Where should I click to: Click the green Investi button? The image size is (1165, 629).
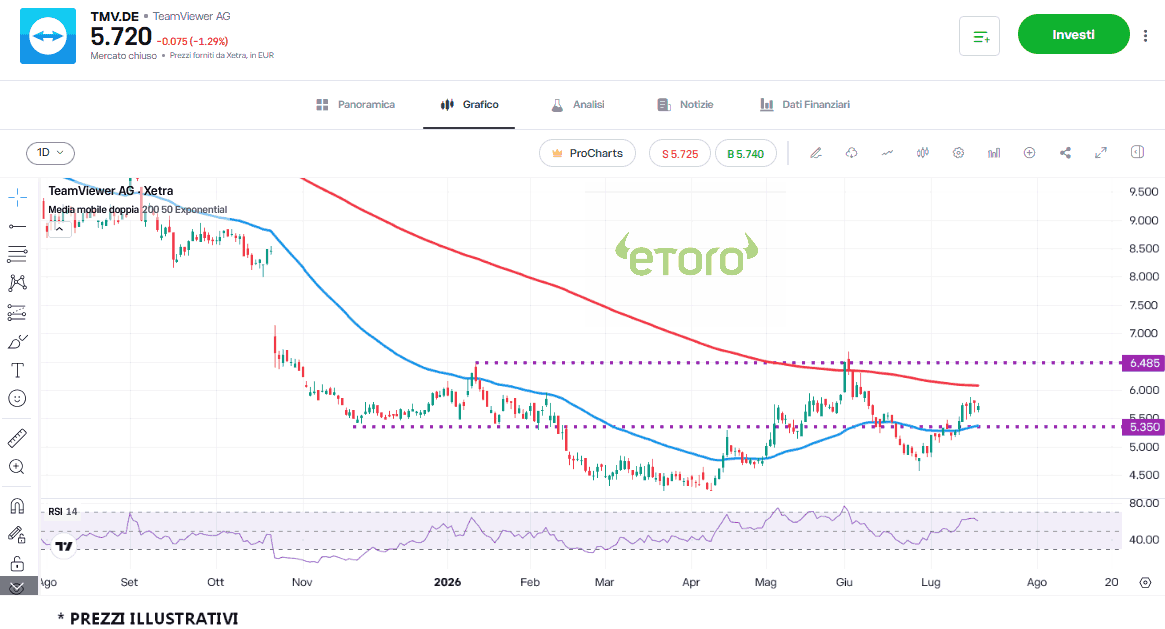pos(1074,34)
